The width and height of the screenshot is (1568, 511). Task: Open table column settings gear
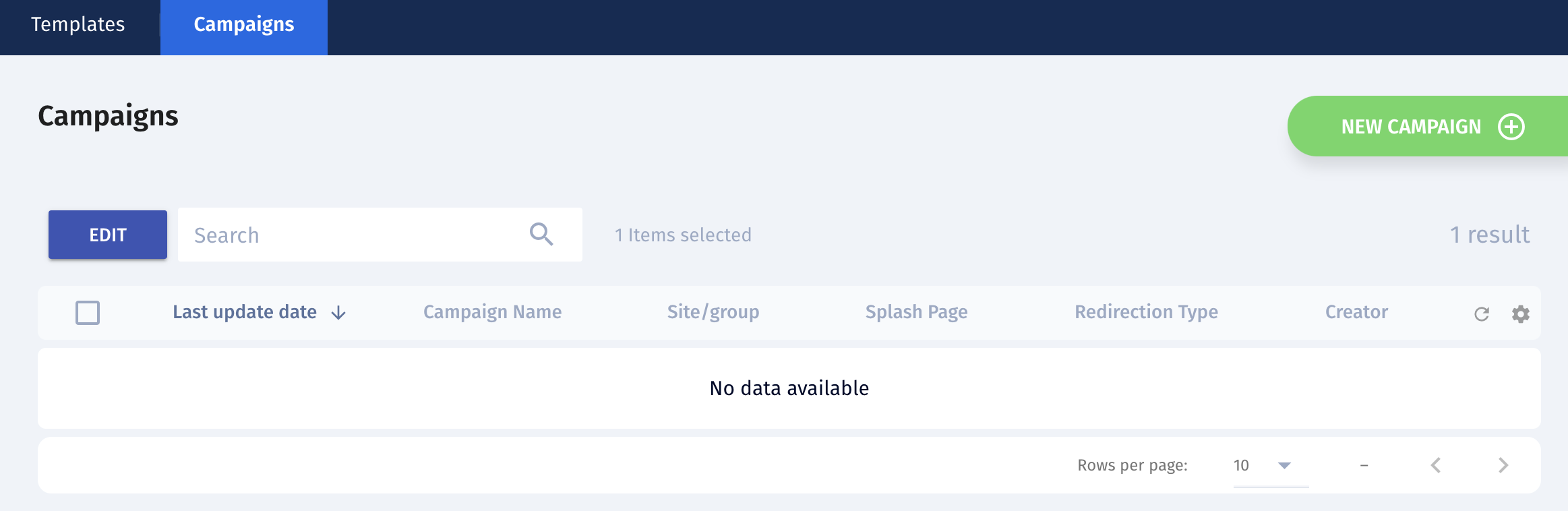(1520, 313)
